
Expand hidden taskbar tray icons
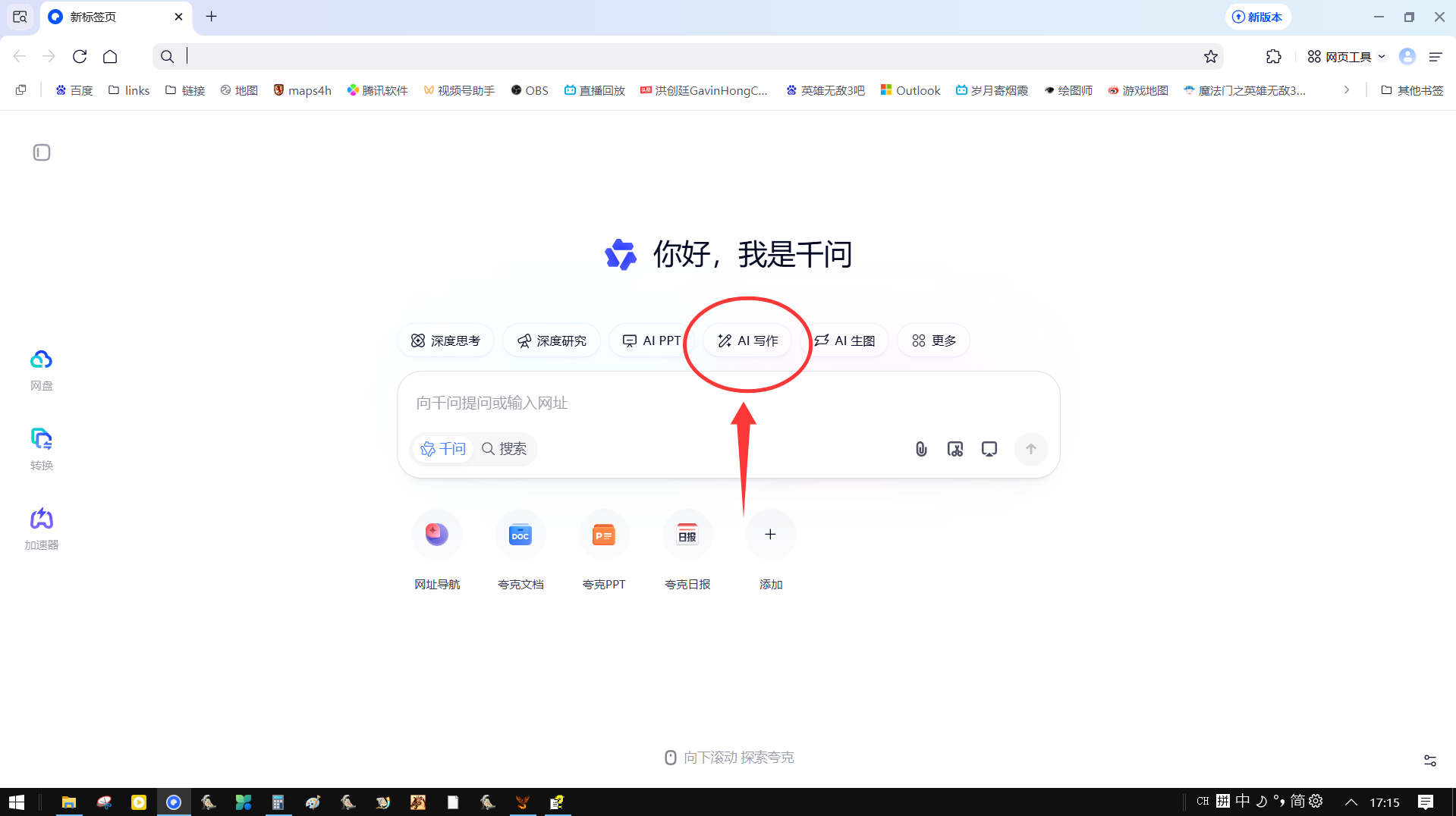[1351, 802]
